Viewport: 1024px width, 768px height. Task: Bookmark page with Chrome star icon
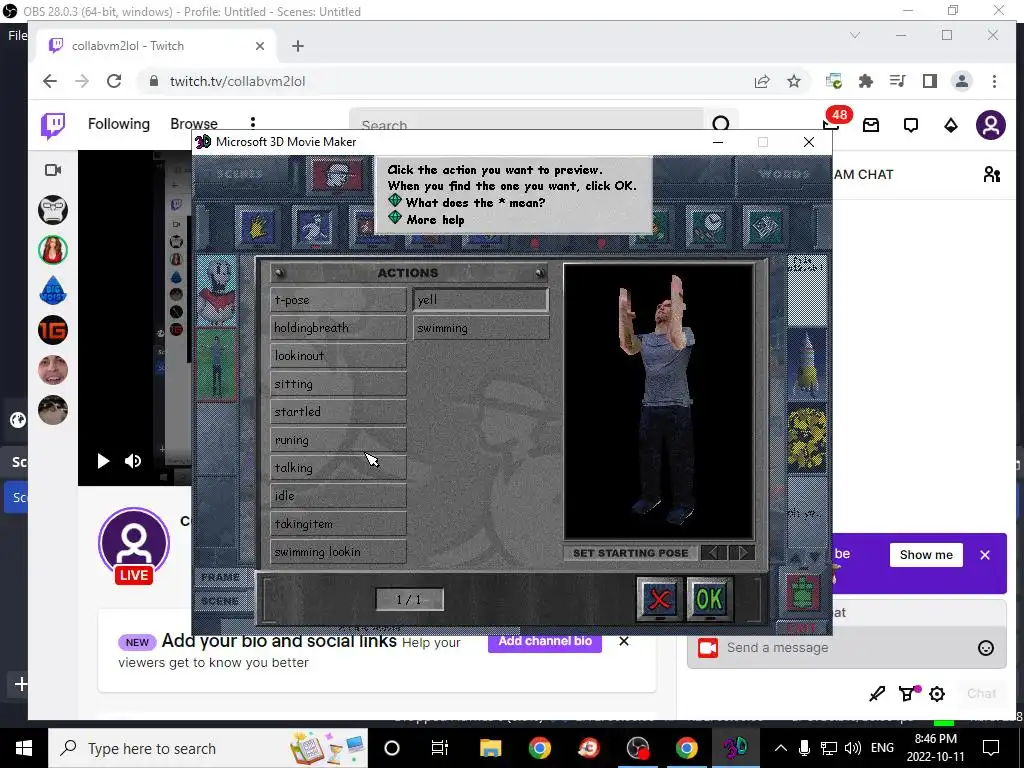pos(793,81)
